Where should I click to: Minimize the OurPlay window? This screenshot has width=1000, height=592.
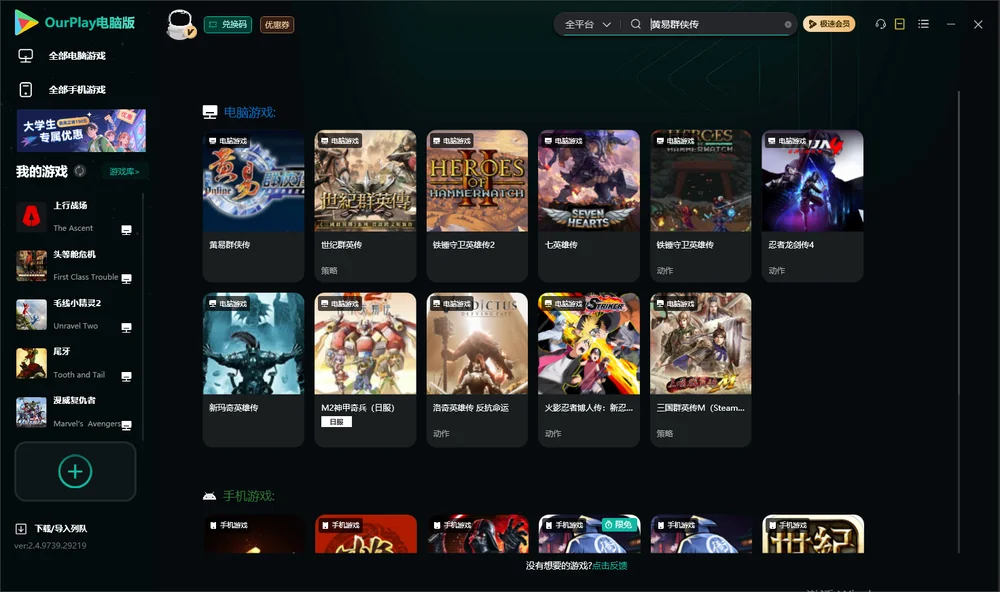[951, 24]
